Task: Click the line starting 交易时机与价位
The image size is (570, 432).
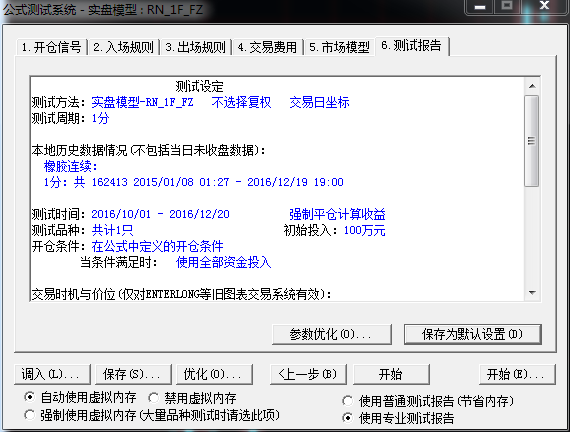Action: [181, 294]
